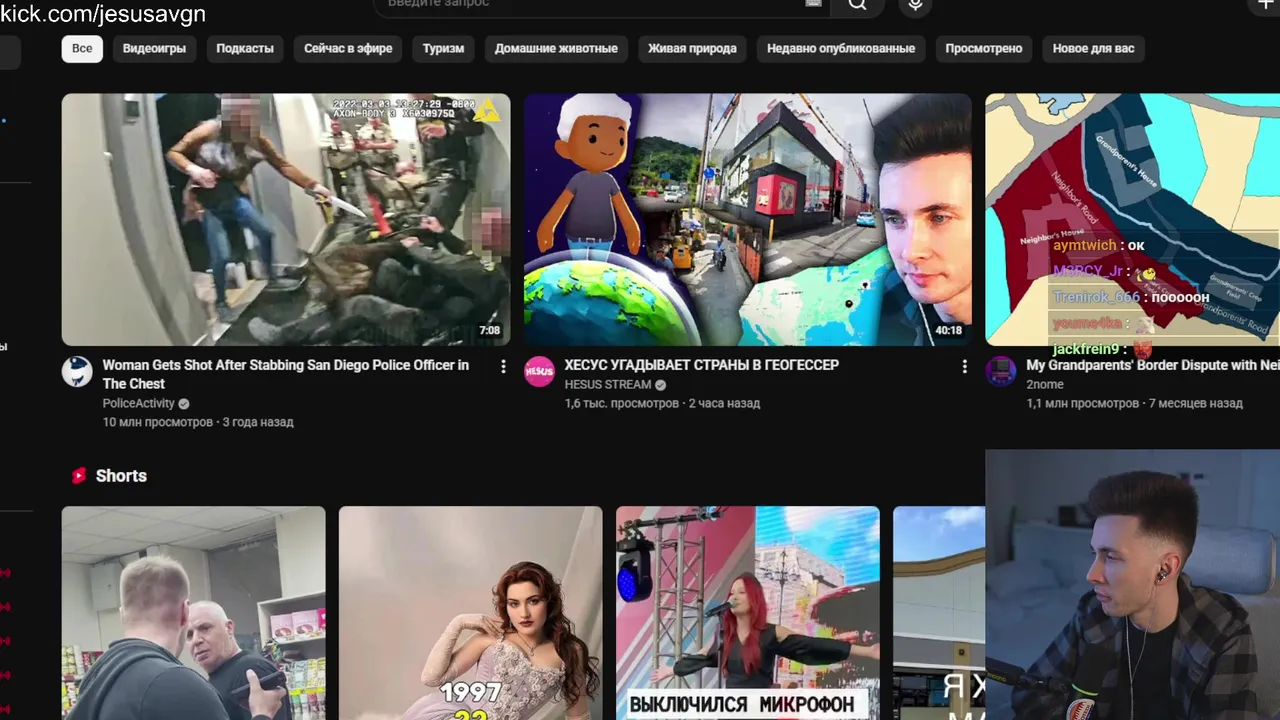Click the 40:18 duration badge
Image resolution: width=1280 pixels, height=720 pixels.
tap(948, 330)
